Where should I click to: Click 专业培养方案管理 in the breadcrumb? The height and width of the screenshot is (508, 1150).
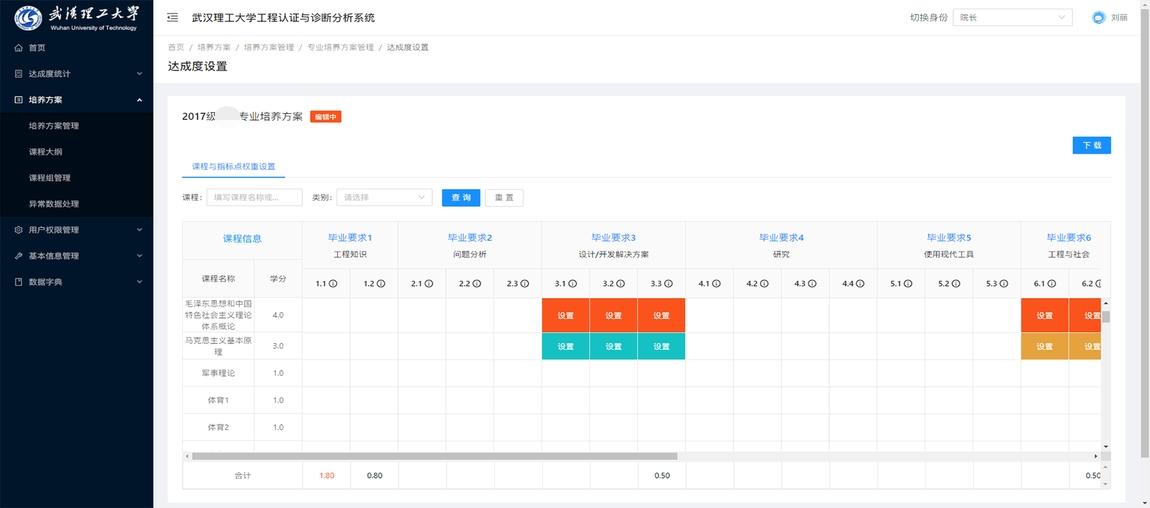point(340,47)
